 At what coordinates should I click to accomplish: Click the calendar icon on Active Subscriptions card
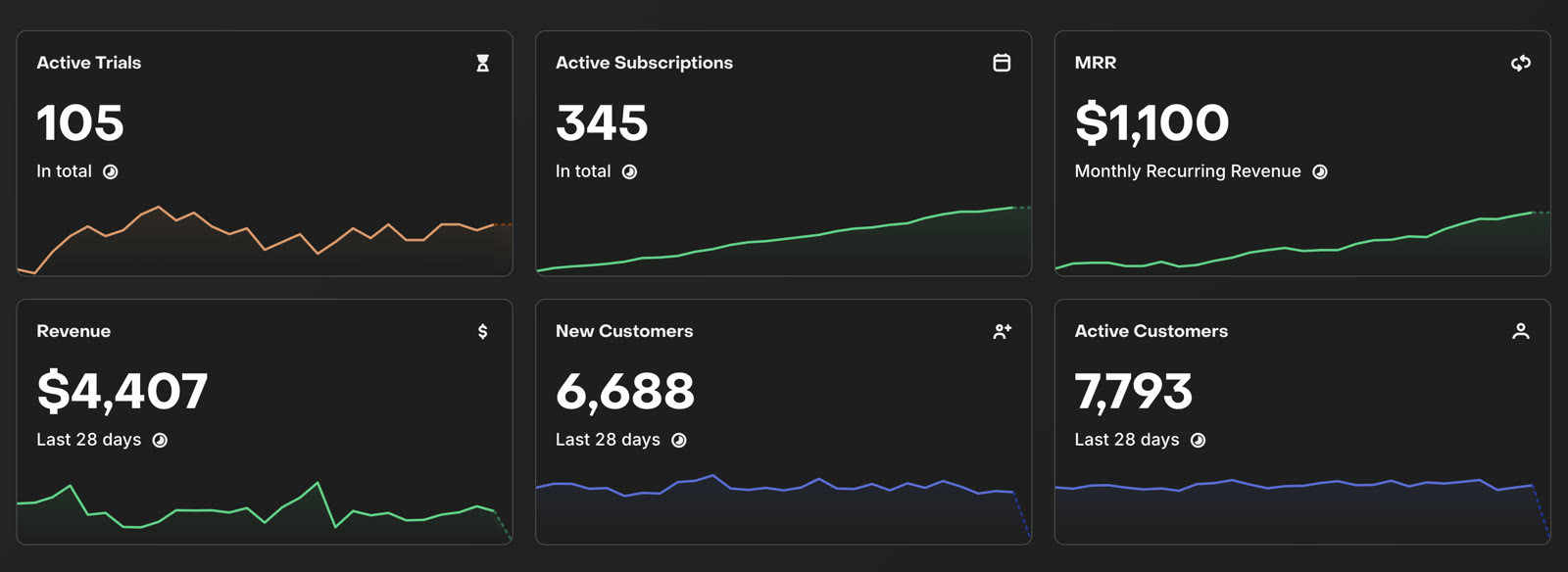[1002, 63]
